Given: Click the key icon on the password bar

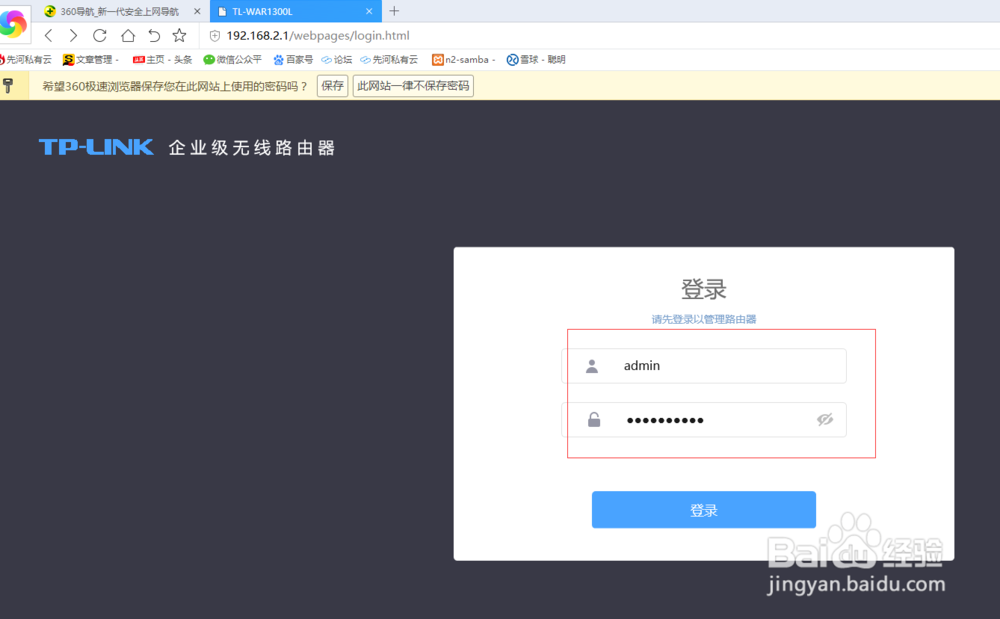Looking at the screenshot, I should pyautogui.click(x=11, y=85).
